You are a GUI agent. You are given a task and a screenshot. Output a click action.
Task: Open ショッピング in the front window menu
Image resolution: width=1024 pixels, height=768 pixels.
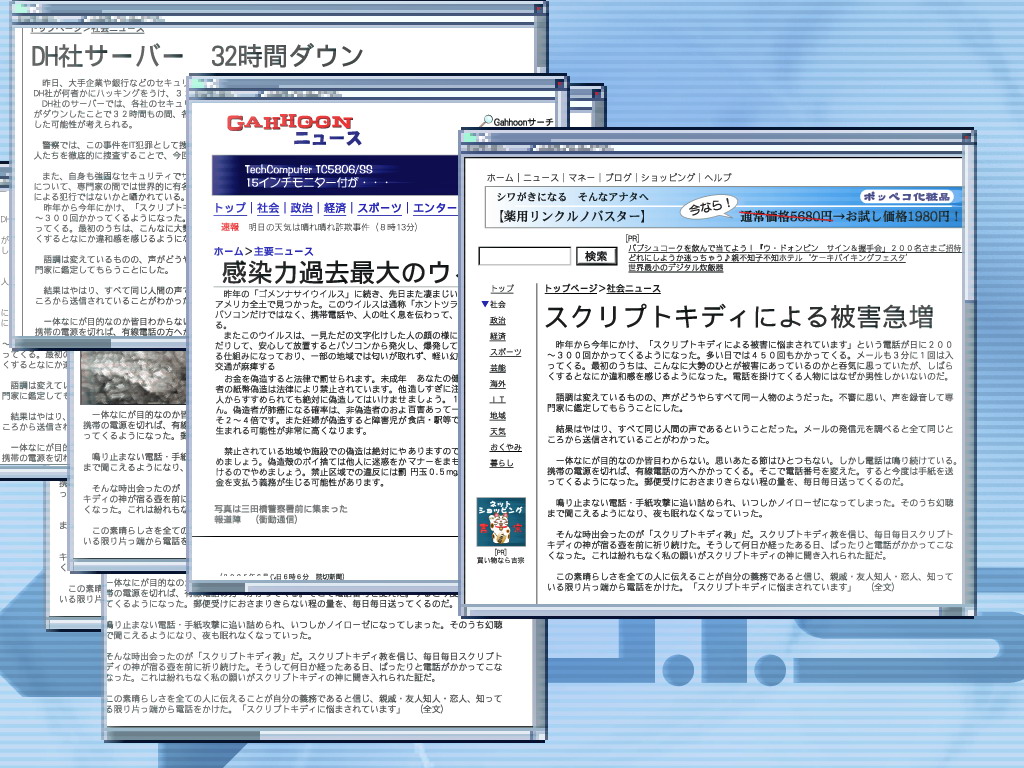[x=667, y=178]
